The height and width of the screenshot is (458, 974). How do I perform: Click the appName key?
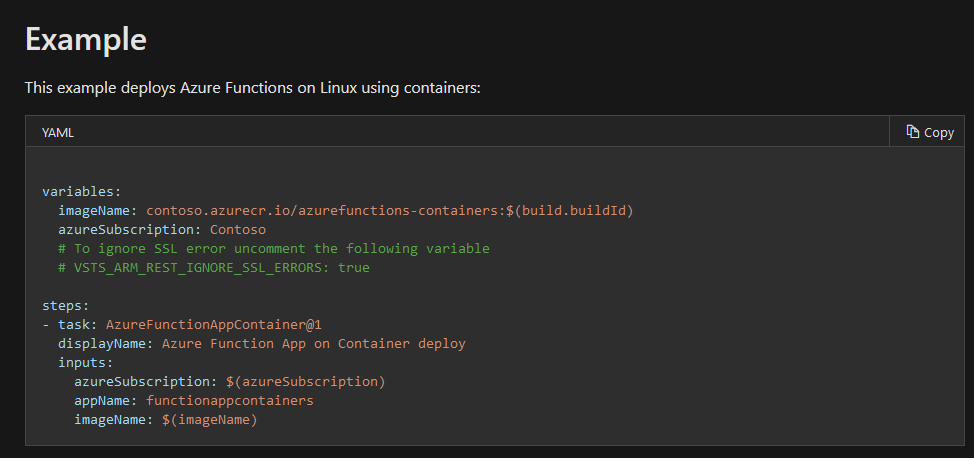pos(106,401)
